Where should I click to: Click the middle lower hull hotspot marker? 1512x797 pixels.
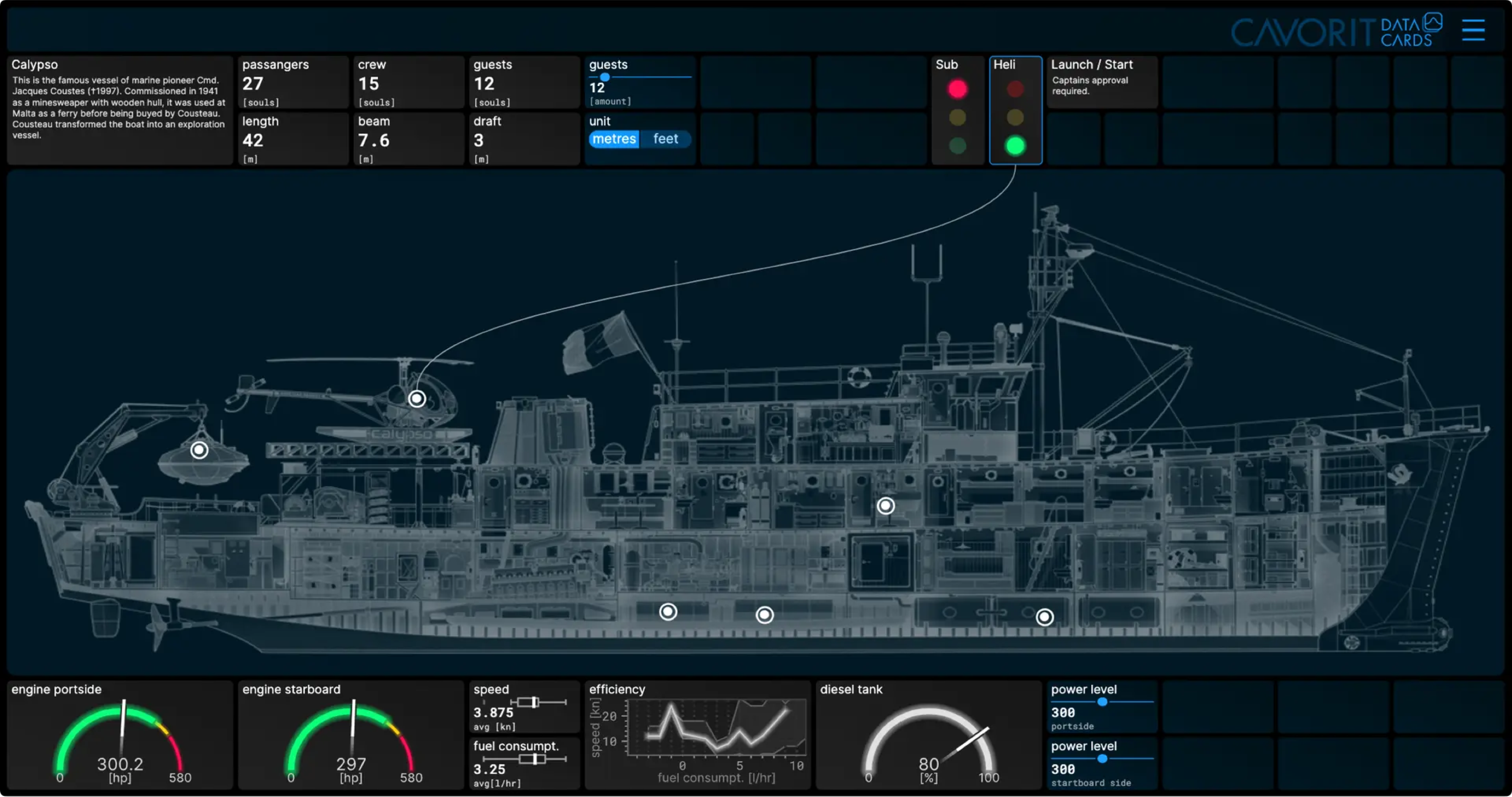click(x=764, y=614)
